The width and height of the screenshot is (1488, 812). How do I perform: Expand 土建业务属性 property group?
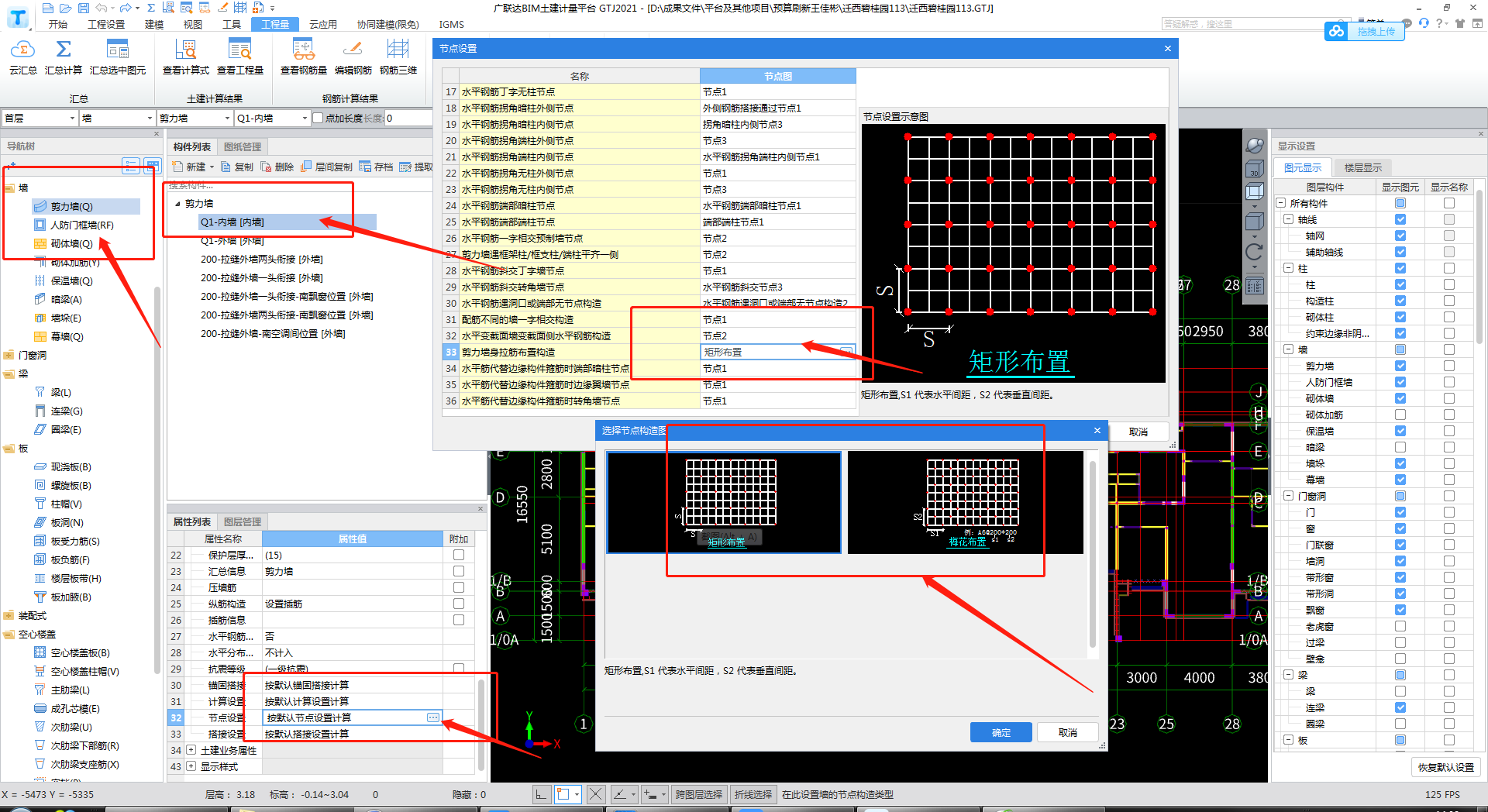tap(191, 750)
